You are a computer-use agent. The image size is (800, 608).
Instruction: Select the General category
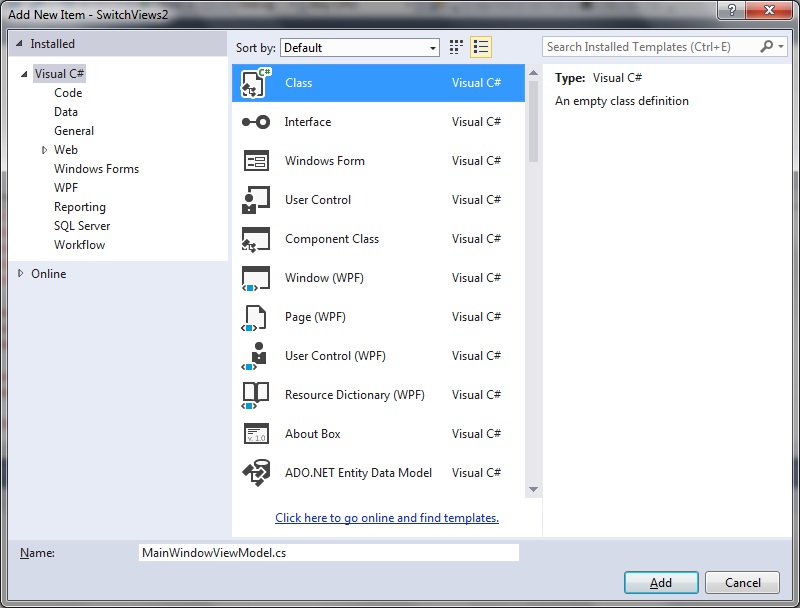[74, 131]
